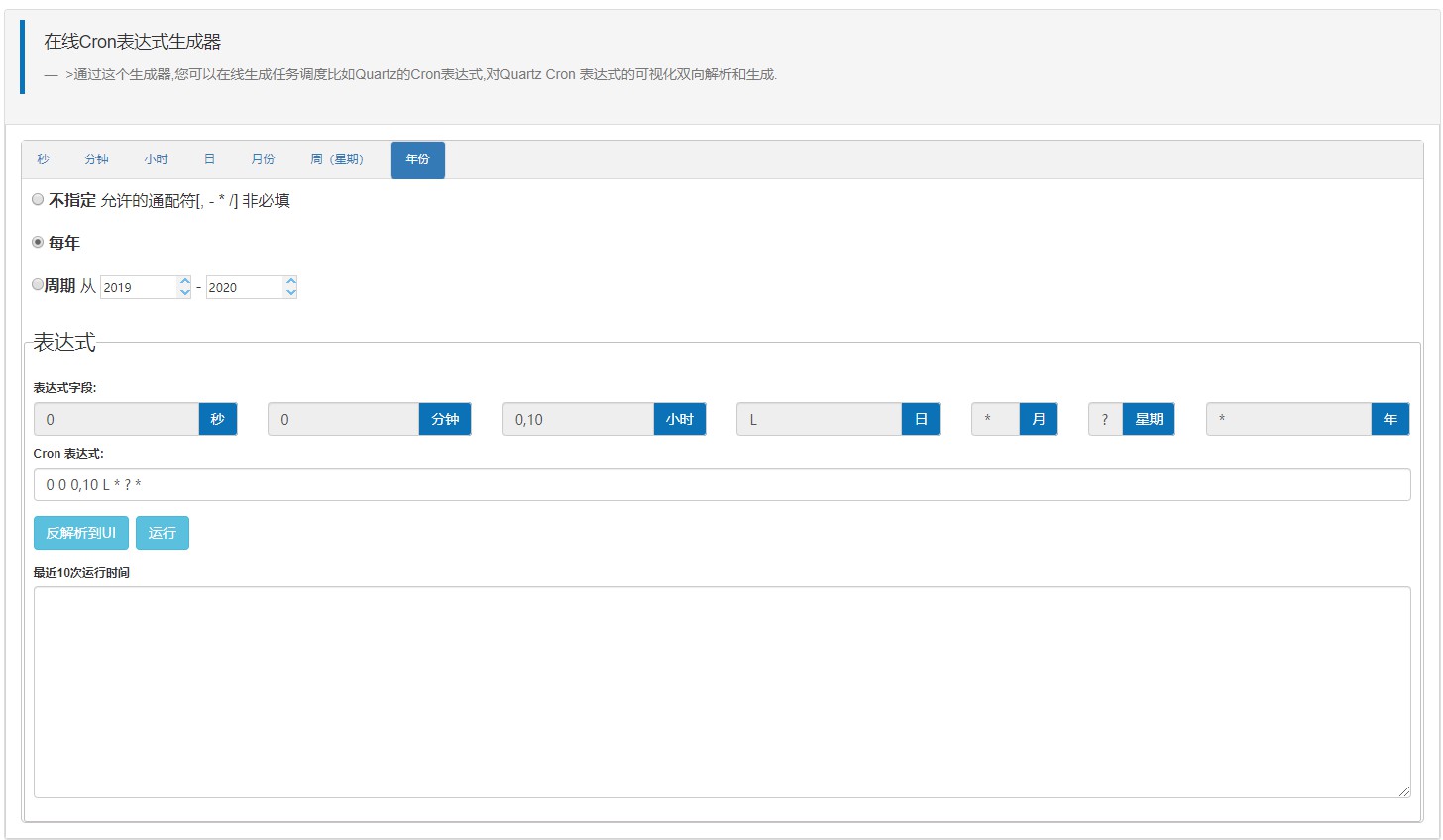Click the blue 年 field label

coord(1390,419)
